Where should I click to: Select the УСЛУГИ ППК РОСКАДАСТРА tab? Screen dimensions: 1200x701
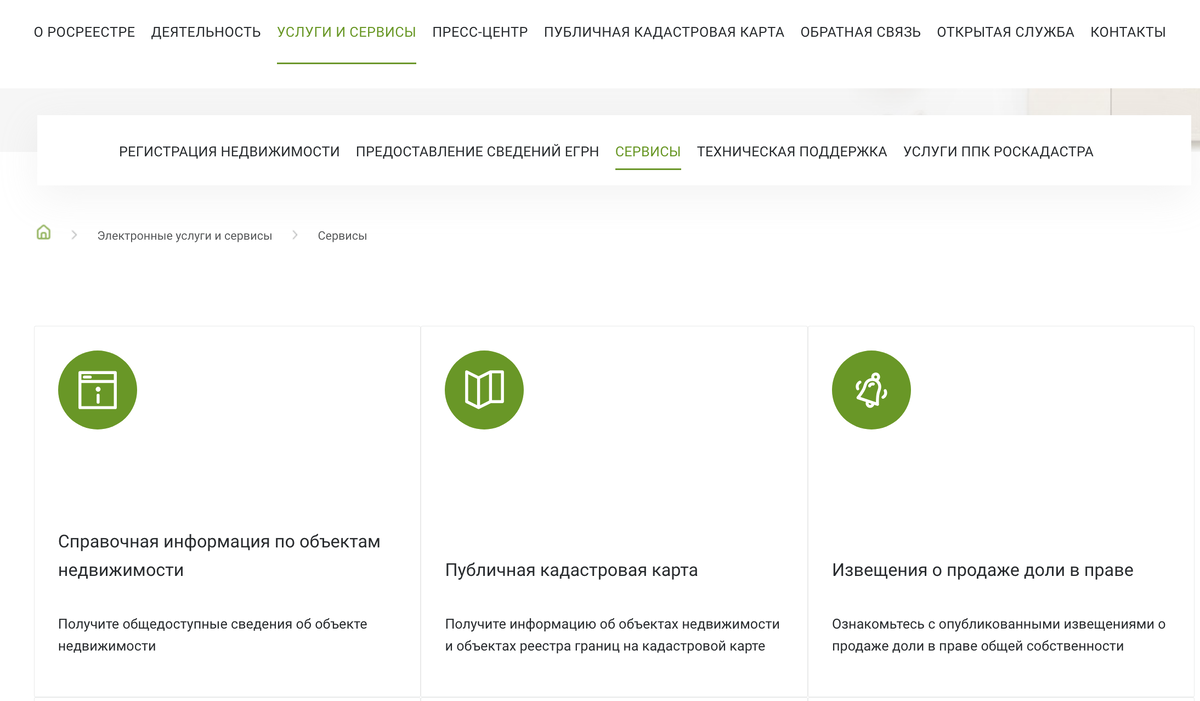point(998,151)
